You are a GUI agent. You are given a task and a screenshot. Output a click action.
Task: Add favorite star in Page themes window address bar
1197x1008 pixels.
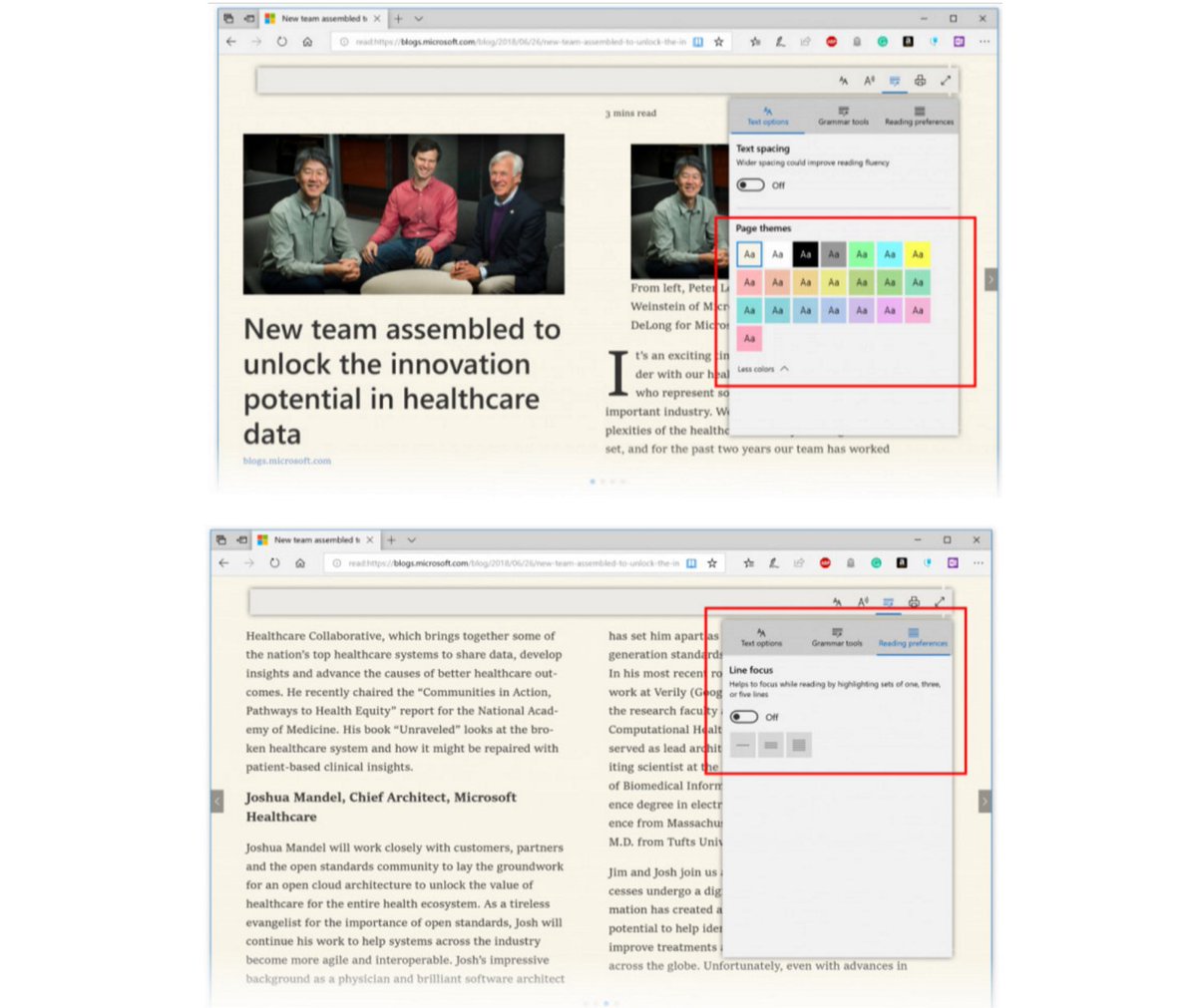[718, 42]
